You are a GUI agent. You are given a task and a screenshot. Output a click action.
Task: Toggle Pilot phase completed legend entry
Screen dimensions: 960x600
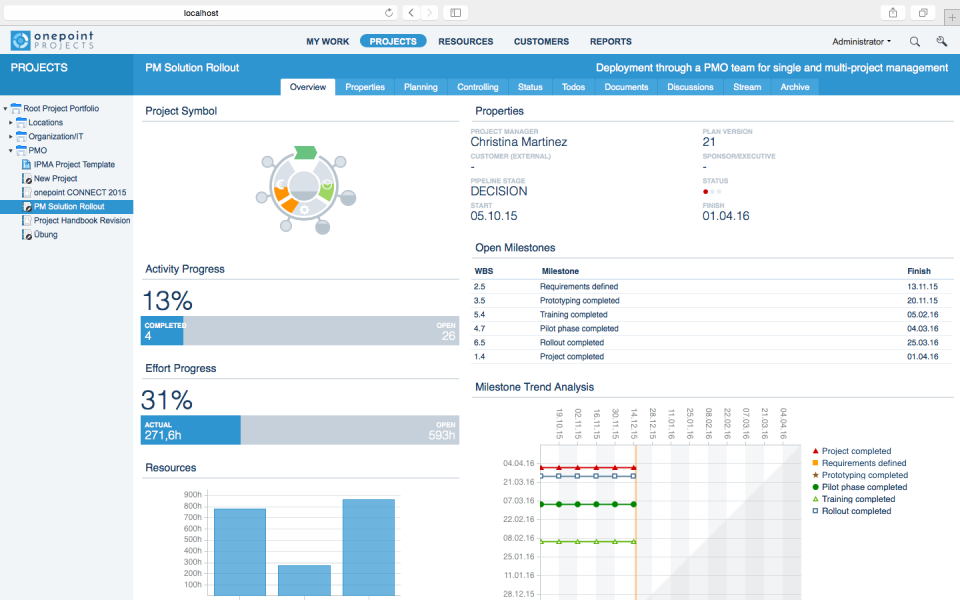(859, 487)
